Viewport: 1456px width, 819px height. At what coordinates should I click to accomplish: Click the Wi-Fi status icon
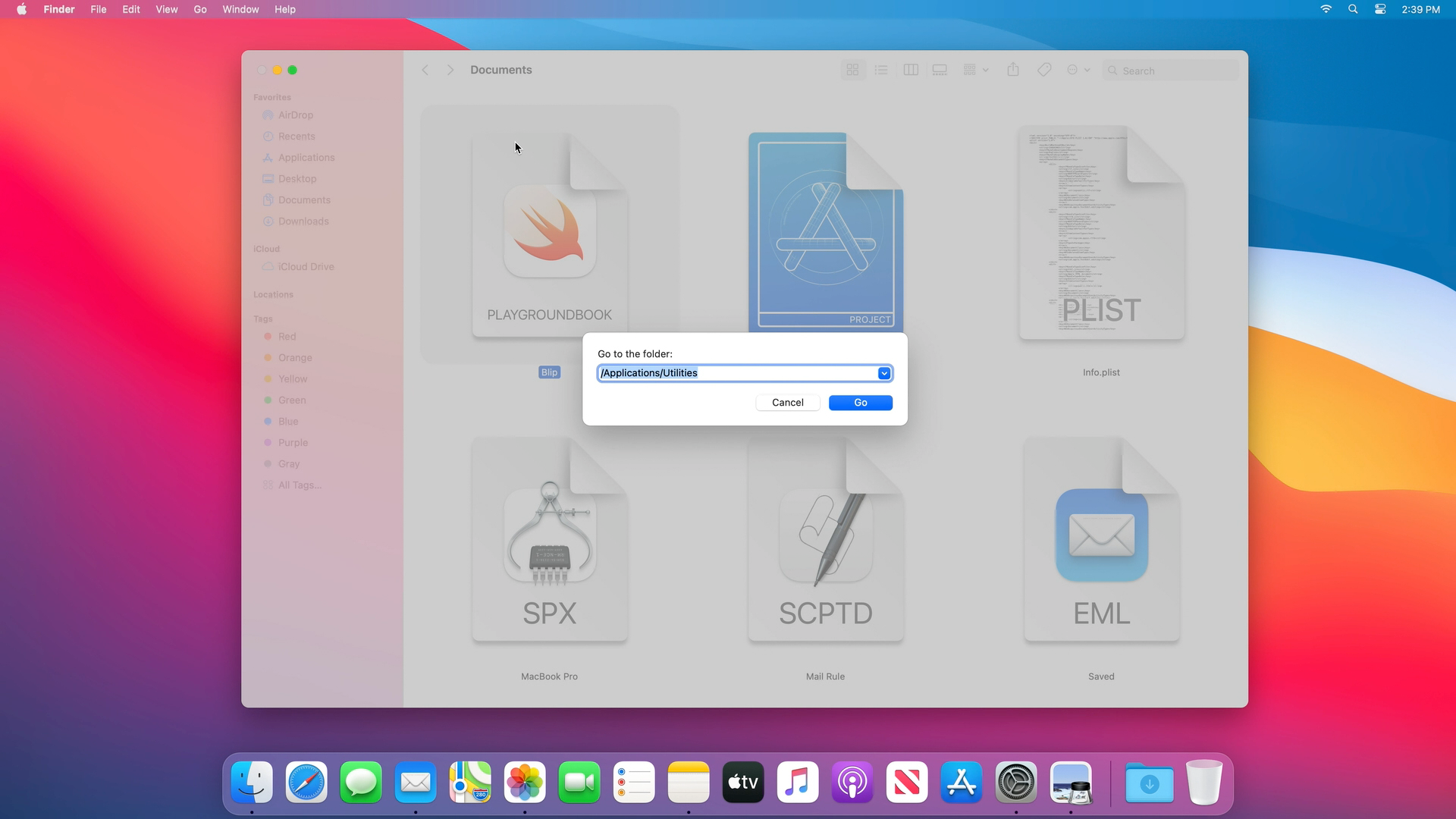coord(1326,9)
